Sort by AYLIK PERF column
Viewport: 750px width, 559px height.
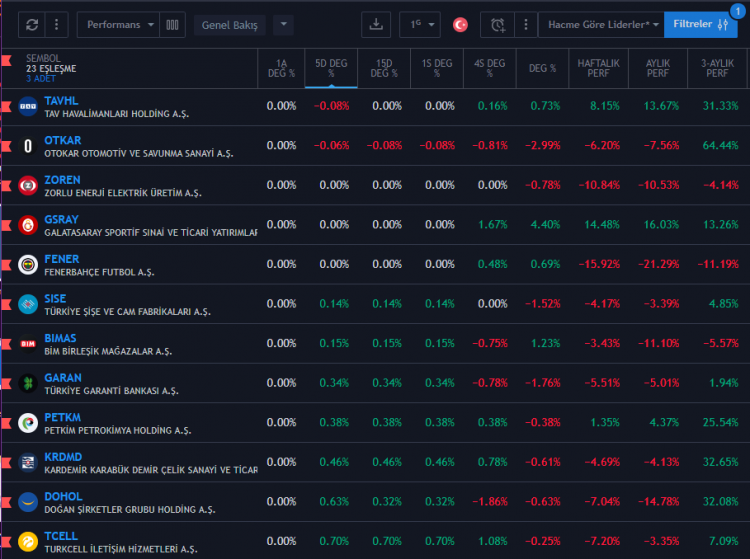[x=658, y=68]
